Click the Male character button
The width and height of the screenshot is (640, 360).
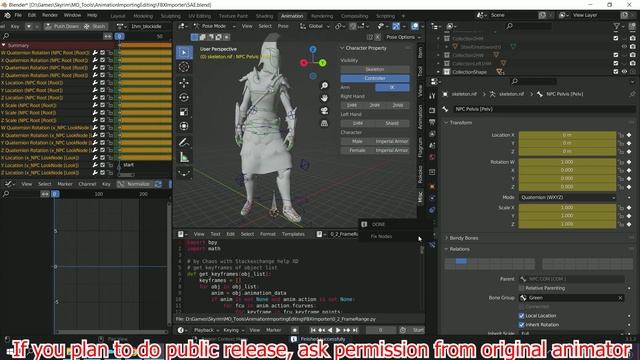[x=357, y=141]
